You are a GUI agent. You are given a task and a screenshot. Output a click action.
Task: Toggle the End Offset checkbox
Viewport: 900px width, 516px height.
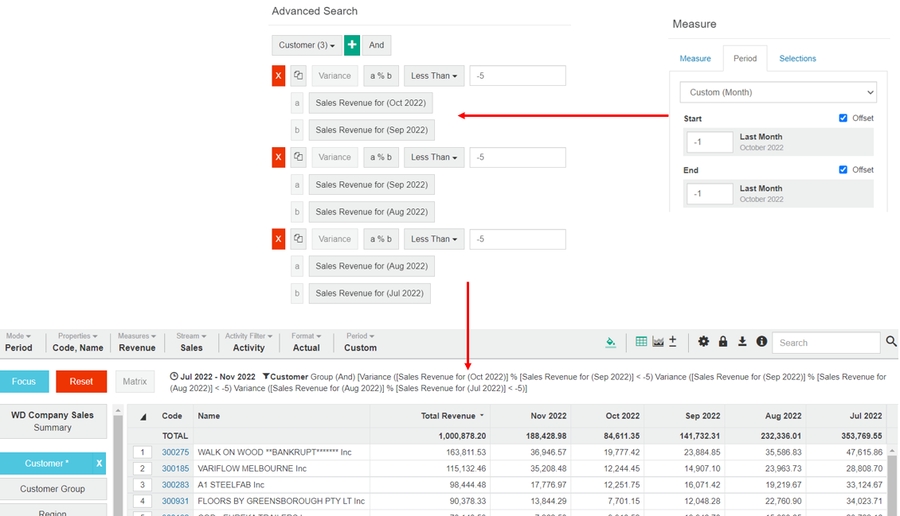pyautogui.click(x=845, y=170)
